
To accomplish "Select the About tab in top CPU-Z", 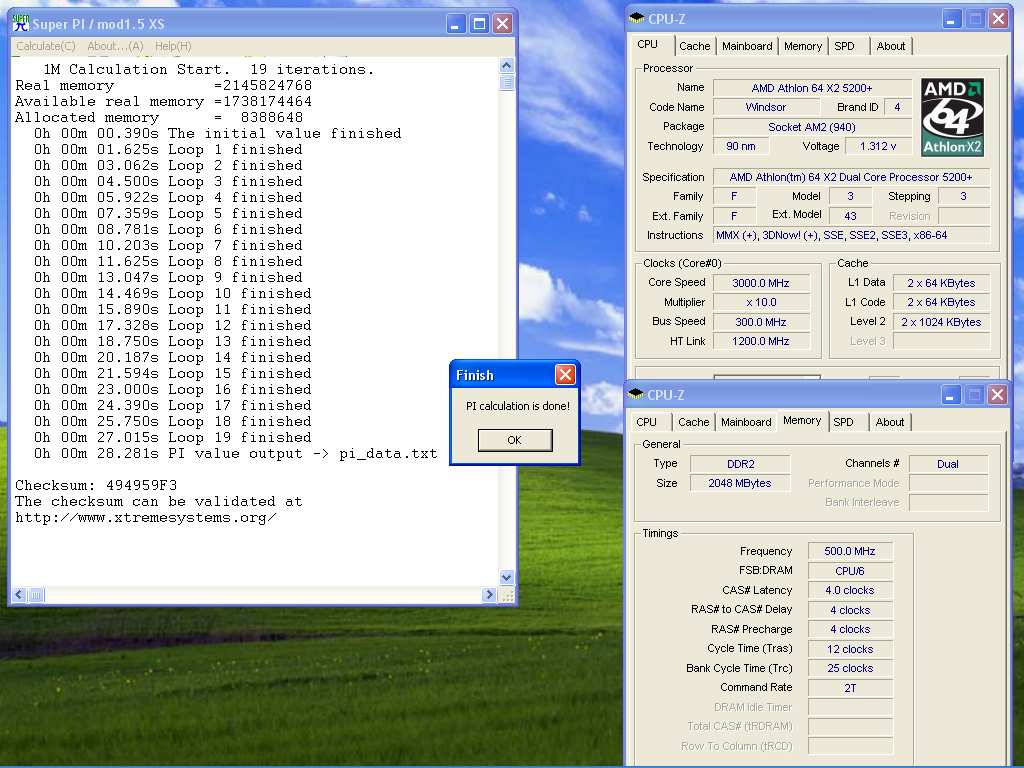I will click(891, 46).
